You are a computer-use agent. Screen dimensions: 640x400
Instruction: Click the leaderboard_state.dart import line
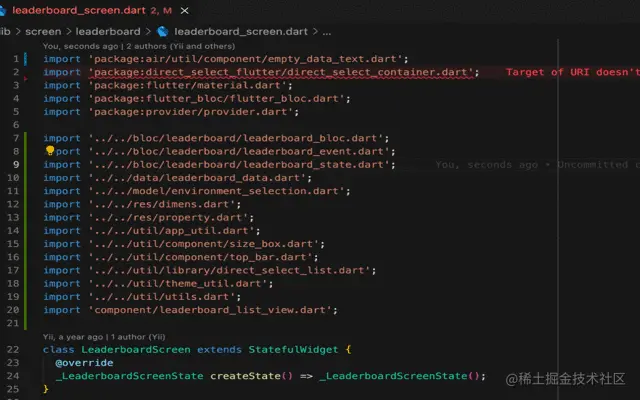point(219,164)
